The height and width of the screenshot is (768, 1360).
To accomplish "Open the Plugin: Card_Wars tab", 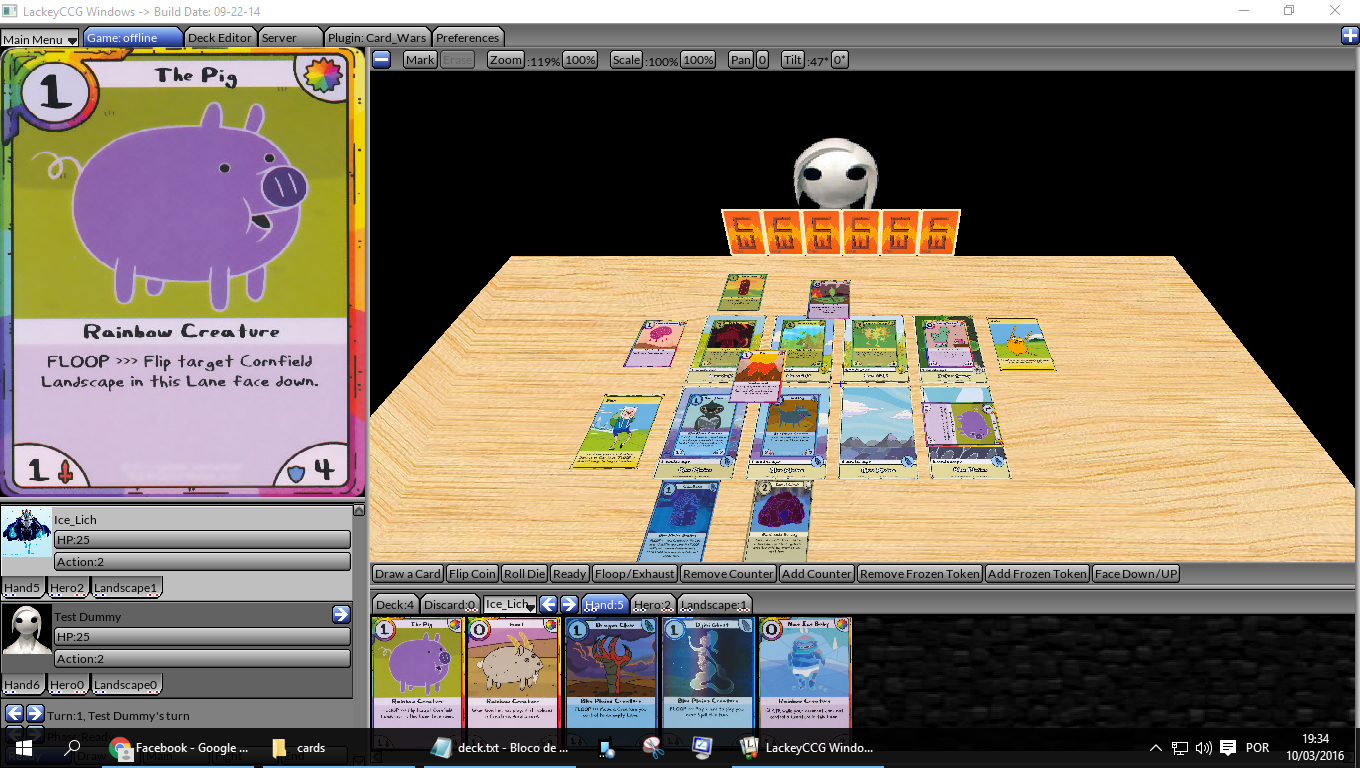I will pyautogui.click(x=376, y=37).
